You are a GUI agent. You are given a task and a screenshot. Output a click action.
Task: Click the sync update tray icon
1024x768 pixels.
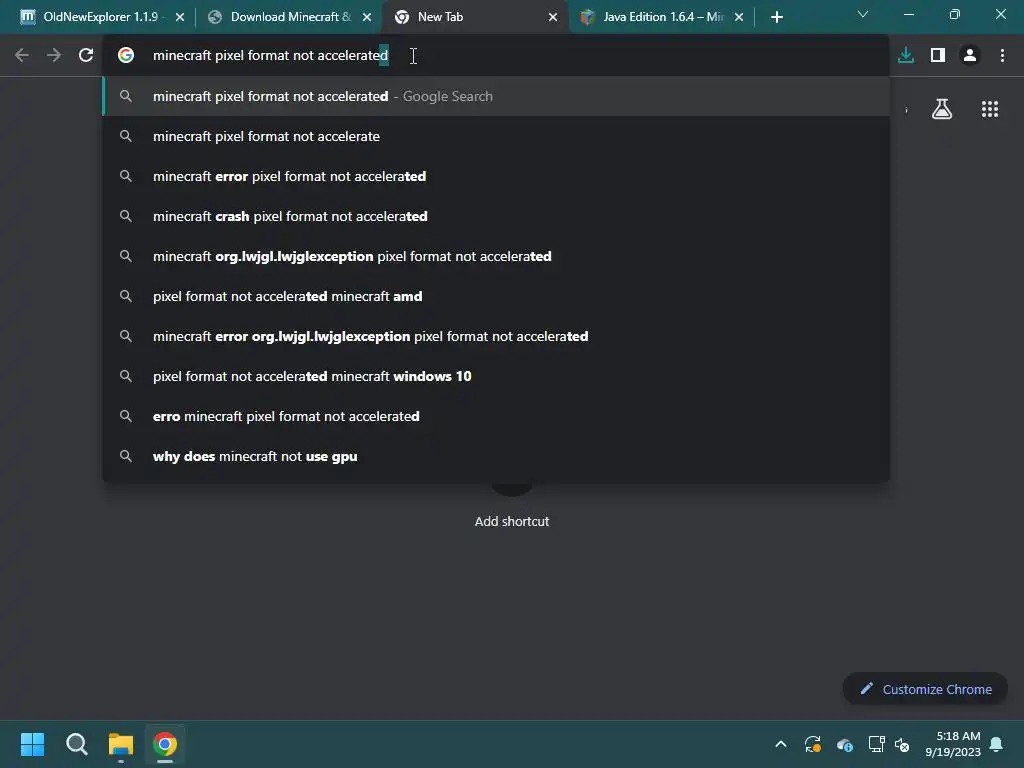[812, 744]
